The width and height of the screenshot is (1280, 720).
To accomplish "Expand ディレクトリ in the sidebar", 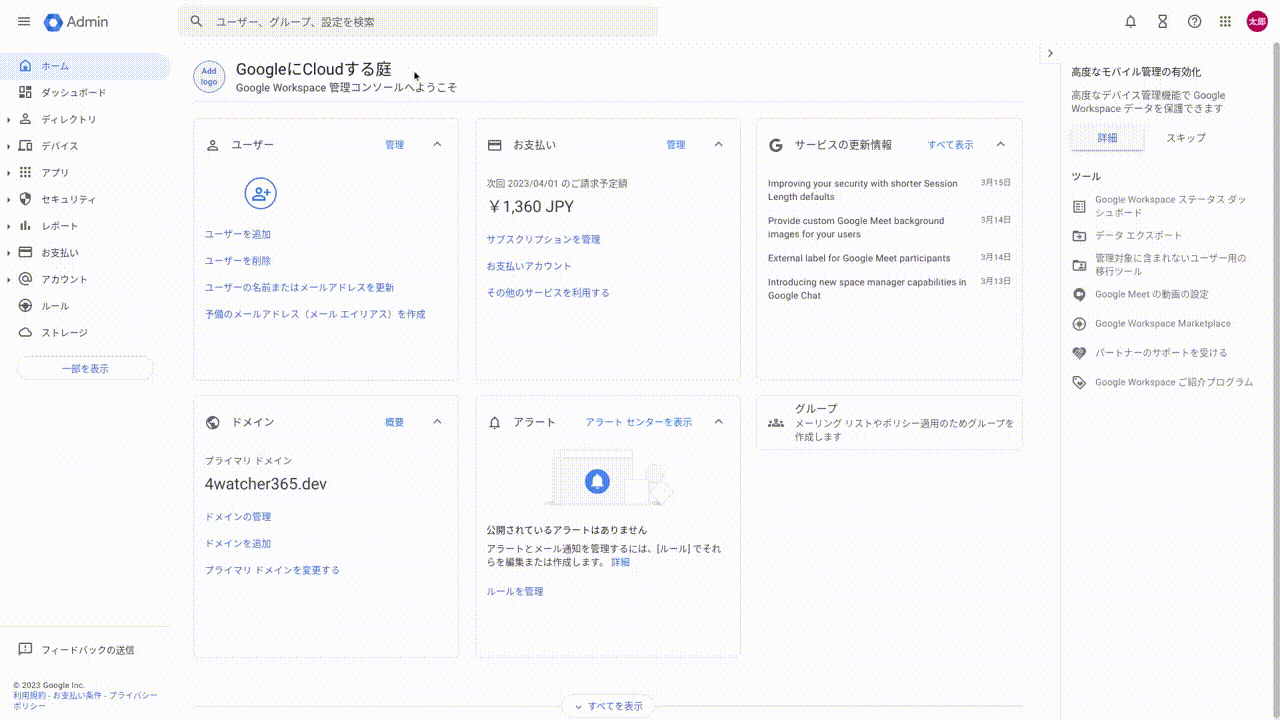I will (9, 119).
